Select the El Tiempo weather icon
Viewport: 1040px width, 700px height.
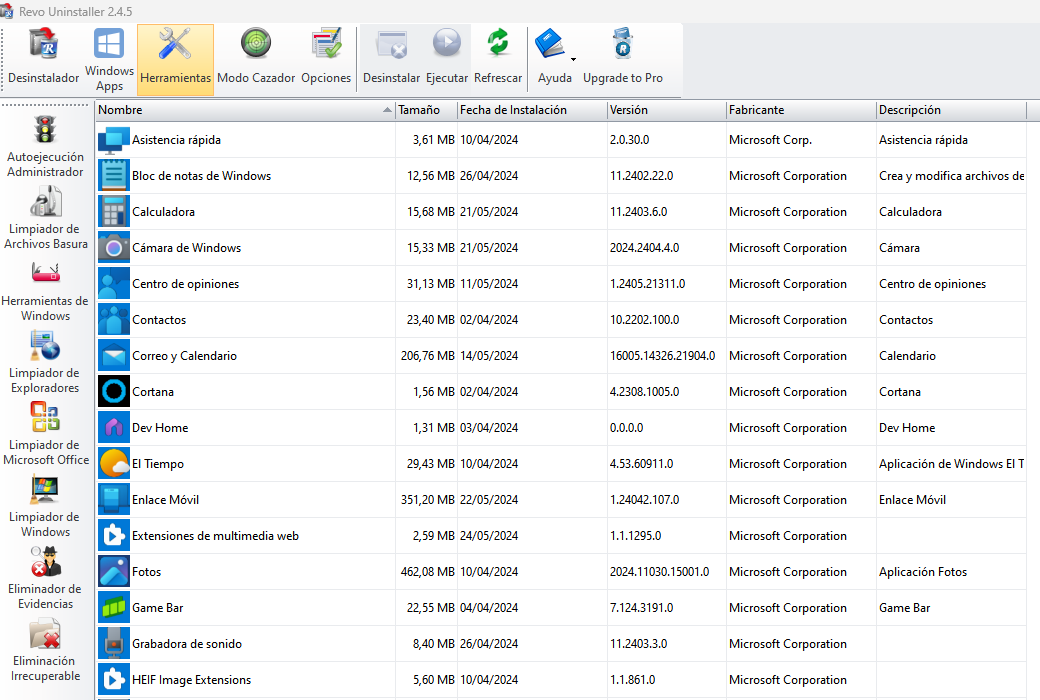(x=113, y=464)
